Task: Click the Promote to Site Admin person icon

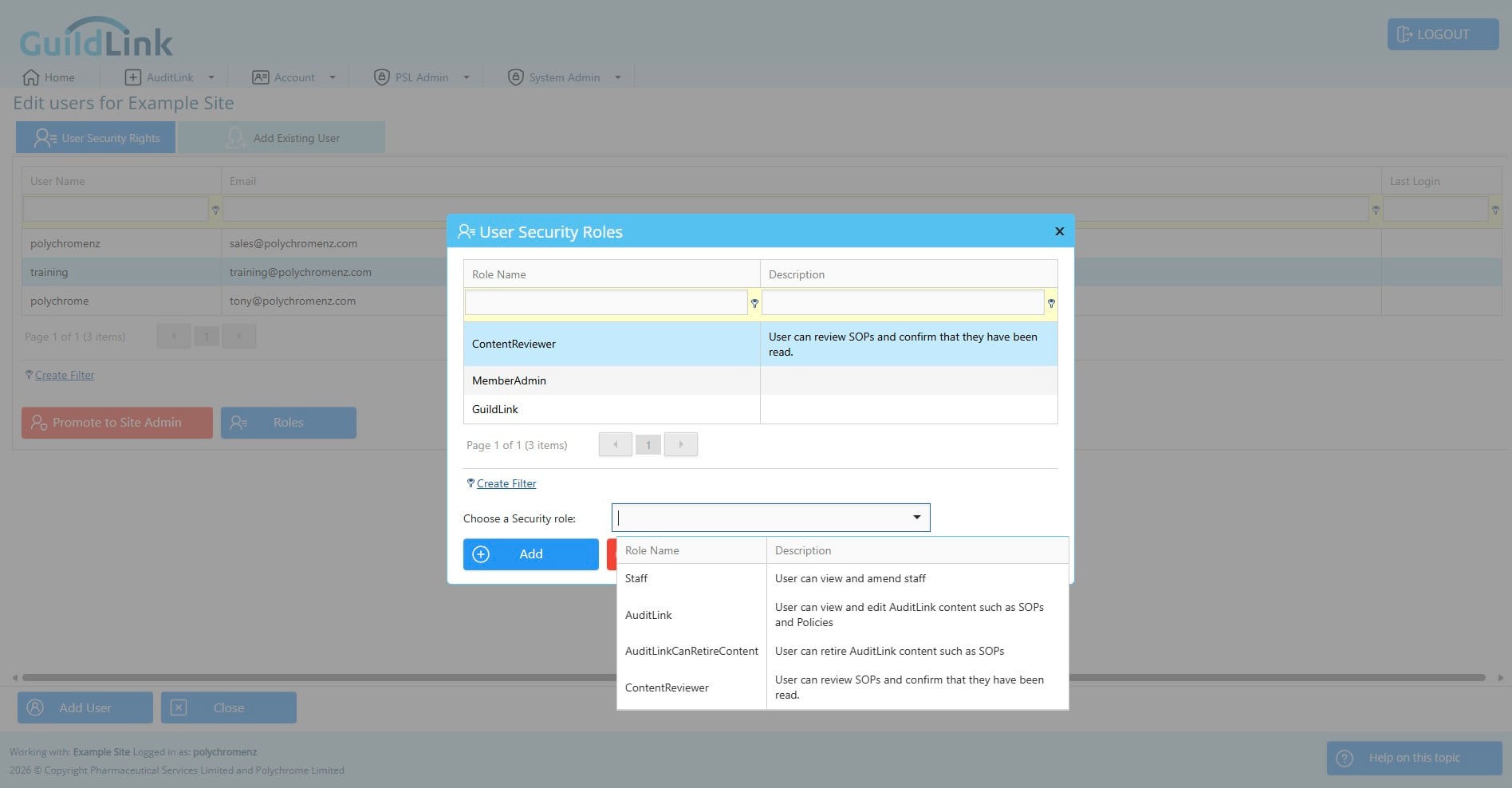Action: pyautogui.click(x=38, y=423)
